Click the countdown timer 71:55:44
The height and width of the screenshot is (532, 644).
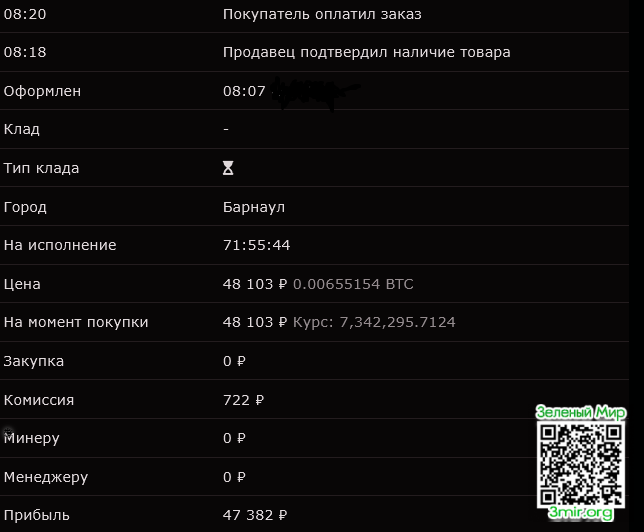[256, 245]
